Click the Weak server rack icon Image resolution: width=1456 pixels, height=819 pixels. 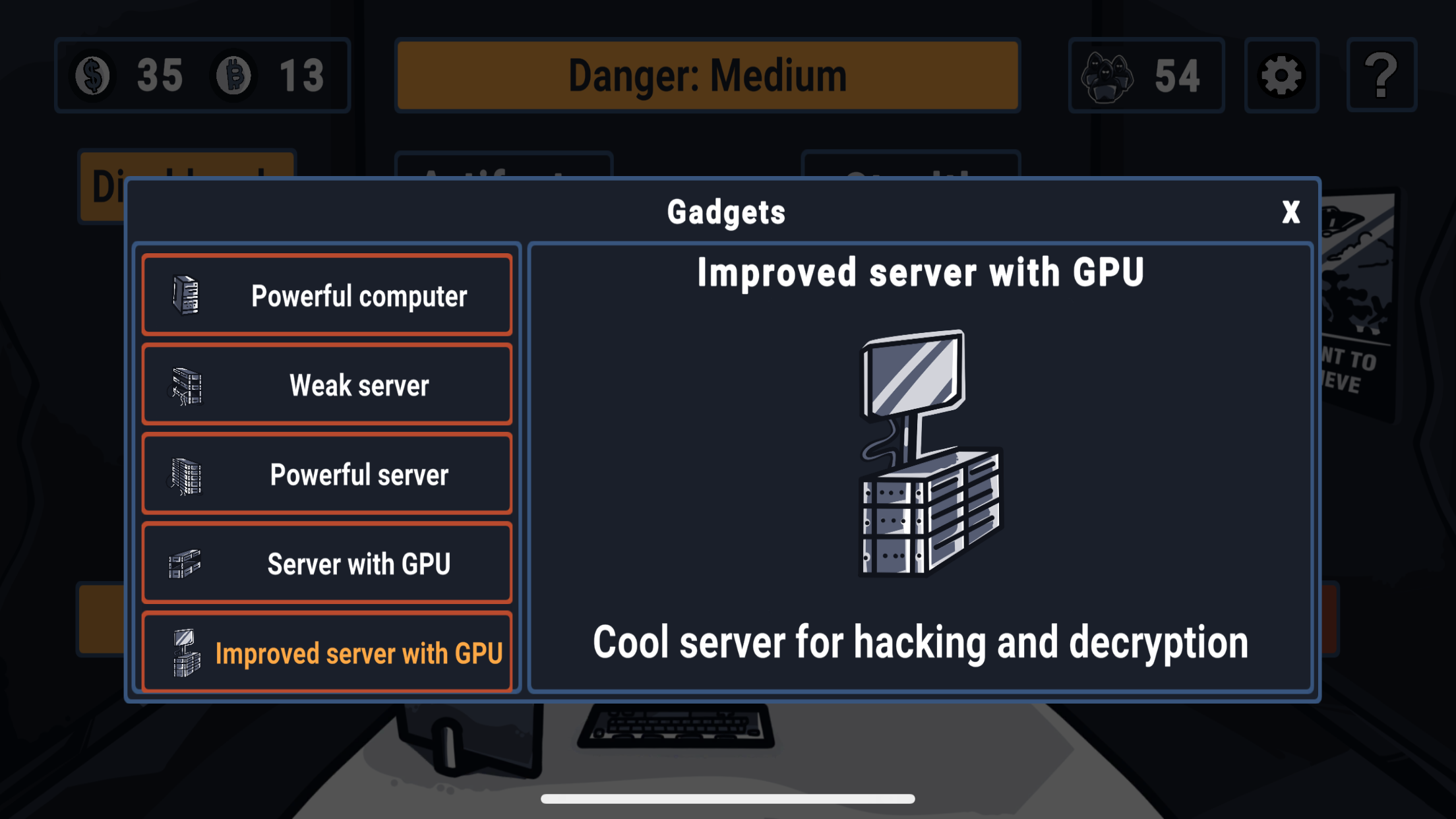pyautogui.click(x=187, y=385)
